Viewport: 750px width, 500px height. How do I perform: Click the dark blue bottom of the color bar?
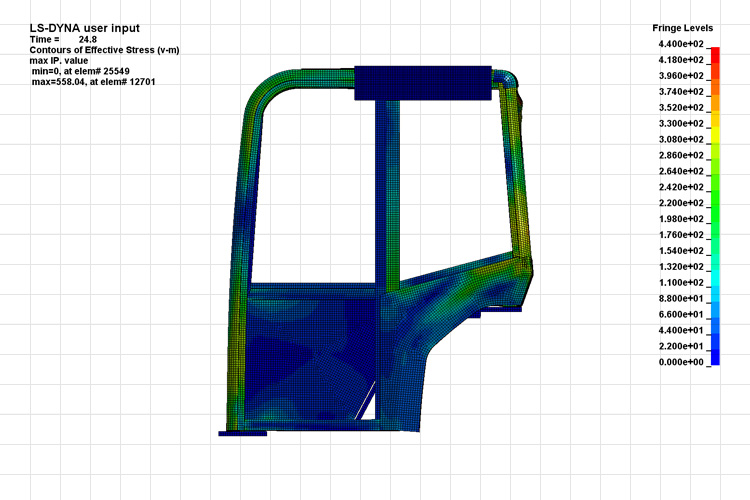[x=715, y=357]
